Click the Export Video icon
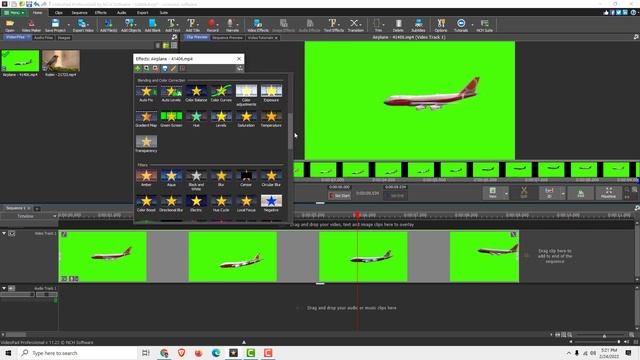This screenshot has width=640, height=360. pyautogui.click(x=83, y=25)
